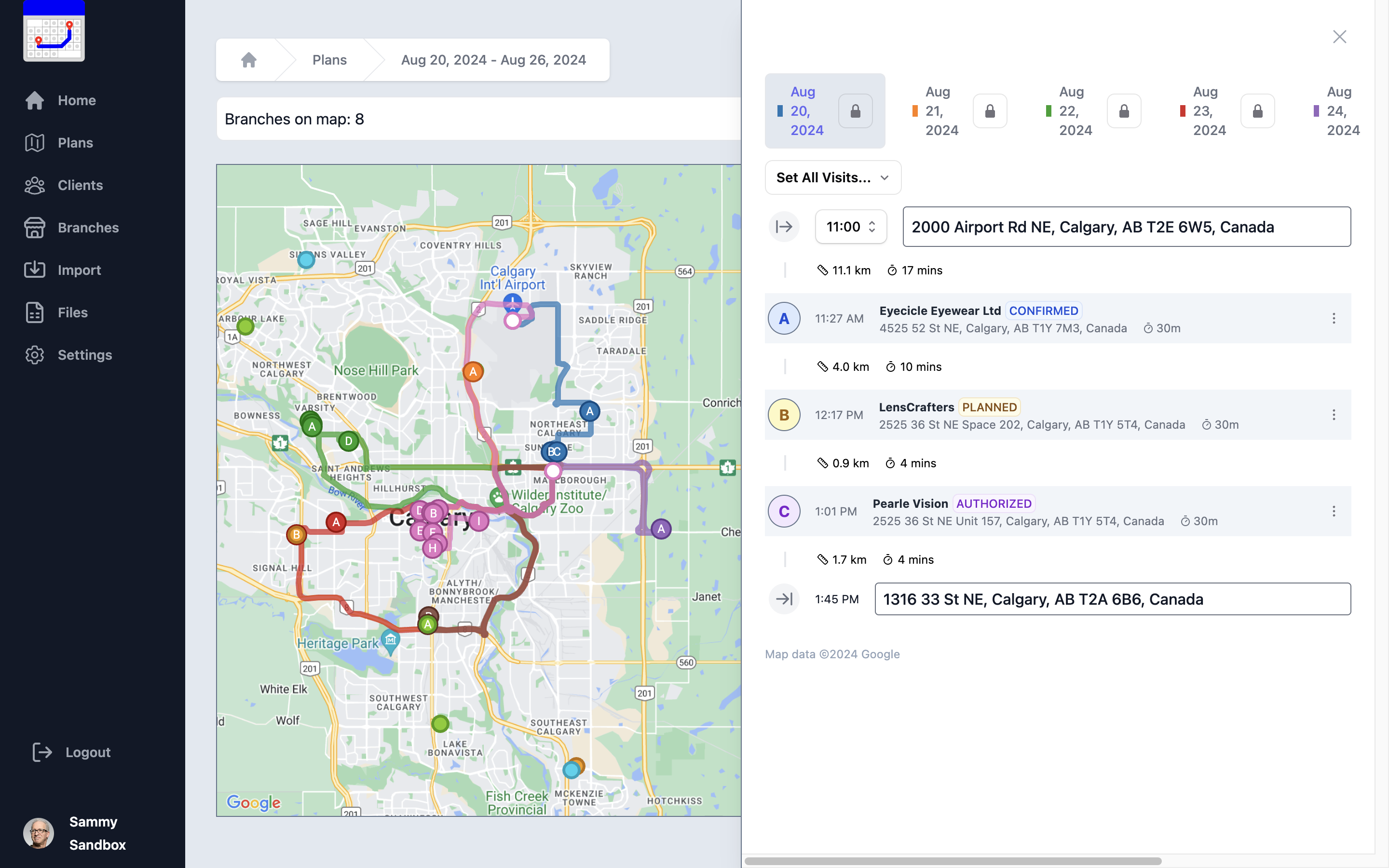Open options menu for Pearle Vision visit
The image size is (1389, 868).
coord(1334,512)
